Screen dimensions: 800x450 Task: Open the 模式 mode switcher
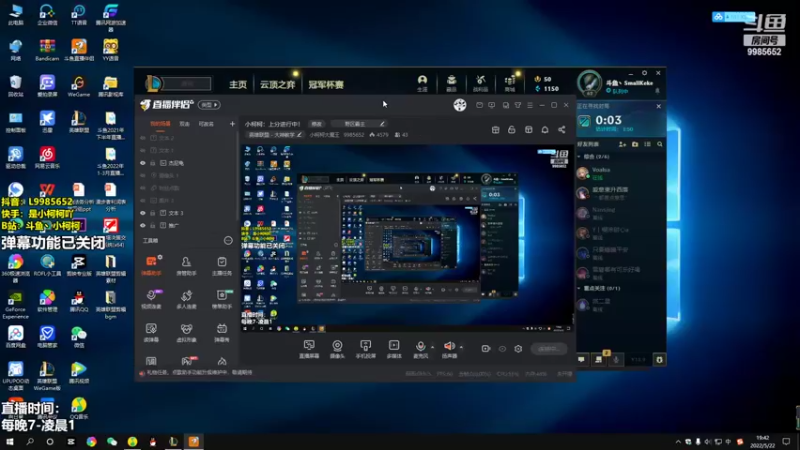click(209, 105)
